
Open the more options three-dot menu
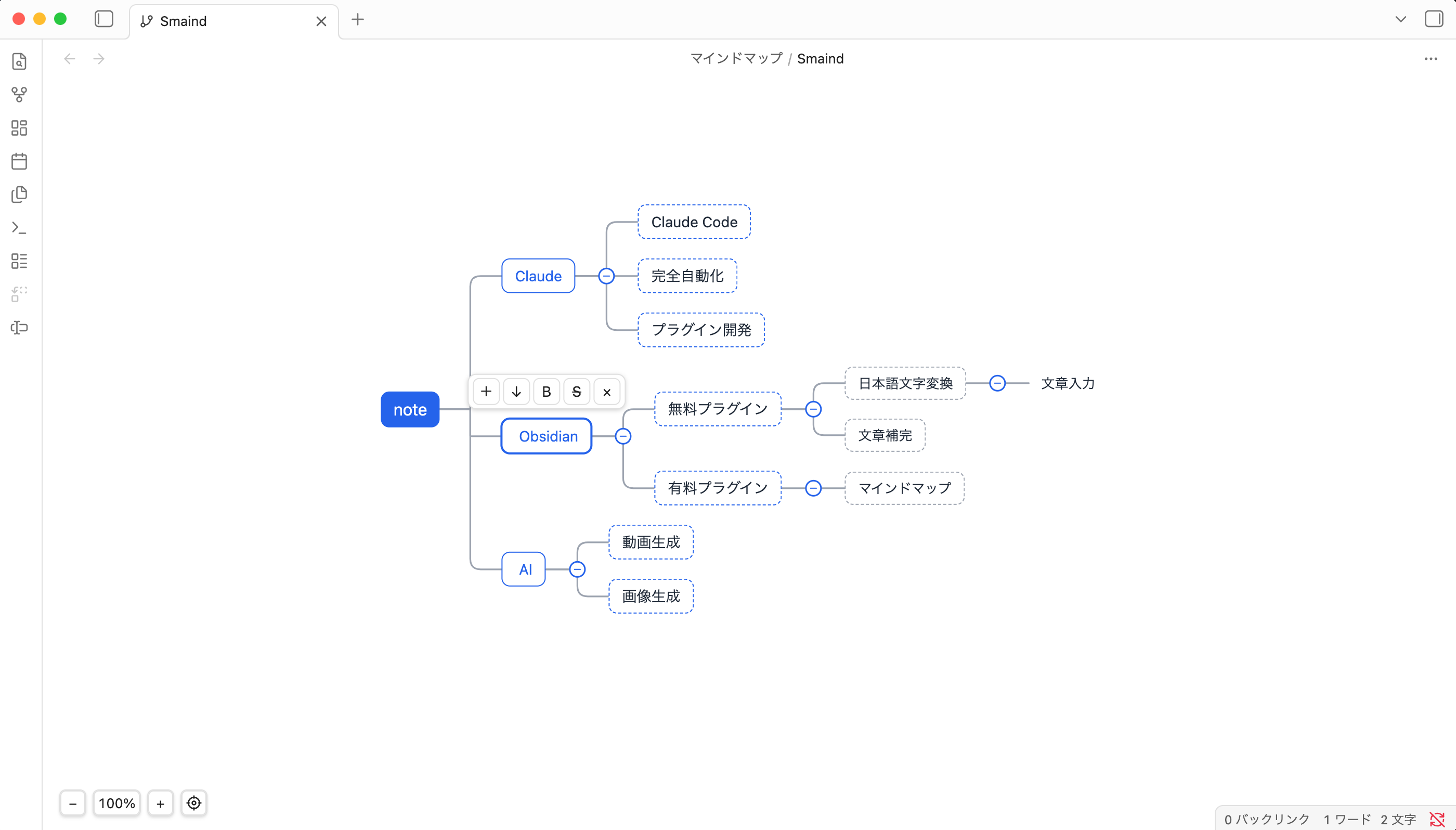coord(1431,59)
